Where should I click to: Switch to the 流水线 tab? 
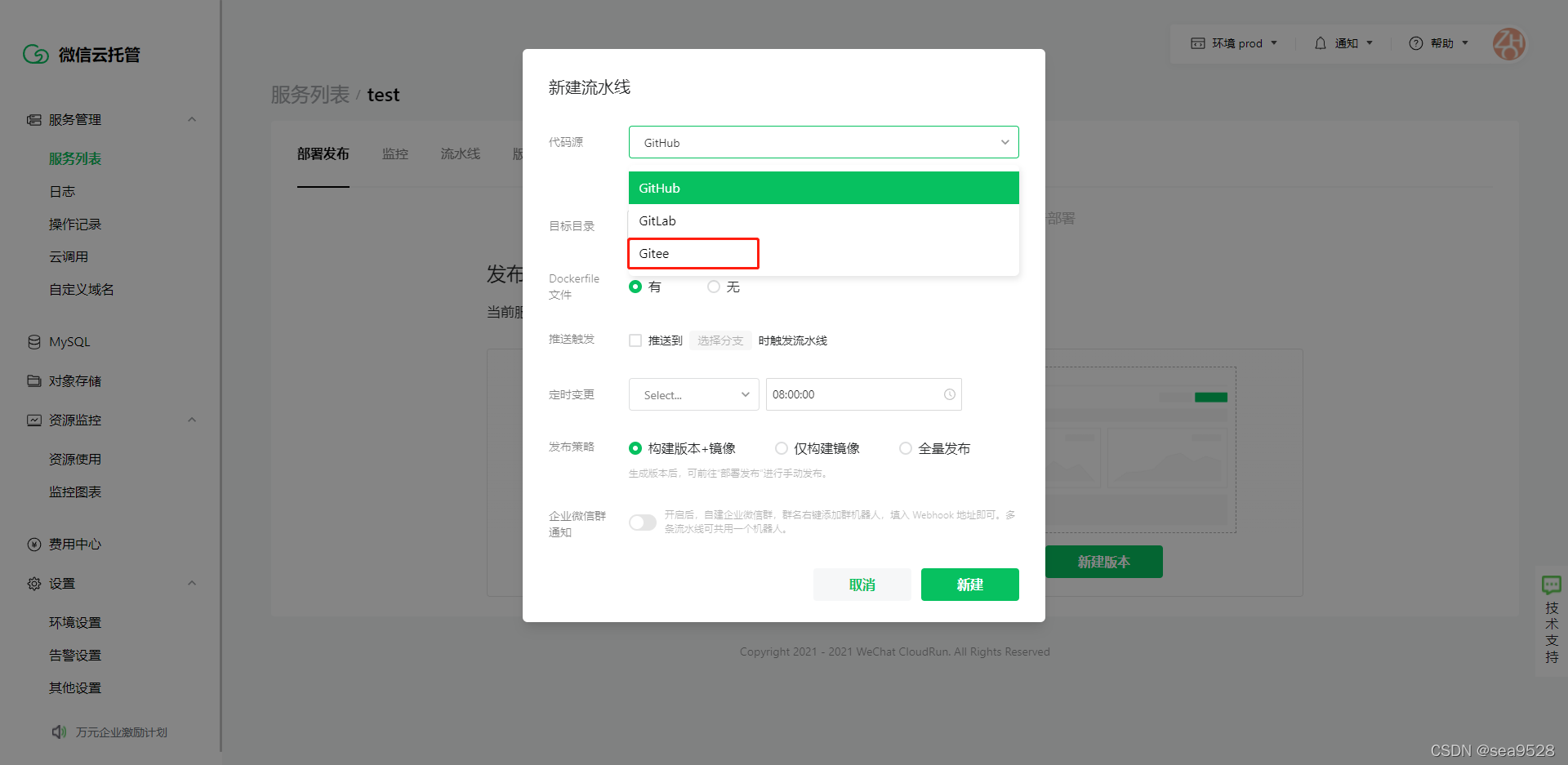coord(461,153)
